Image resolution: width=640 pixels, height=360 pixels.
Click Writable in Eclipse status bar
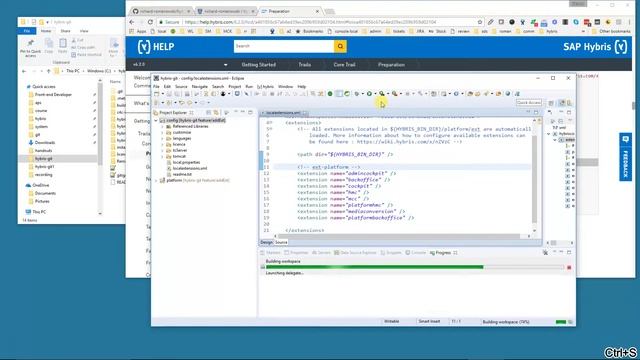point(391,322)
